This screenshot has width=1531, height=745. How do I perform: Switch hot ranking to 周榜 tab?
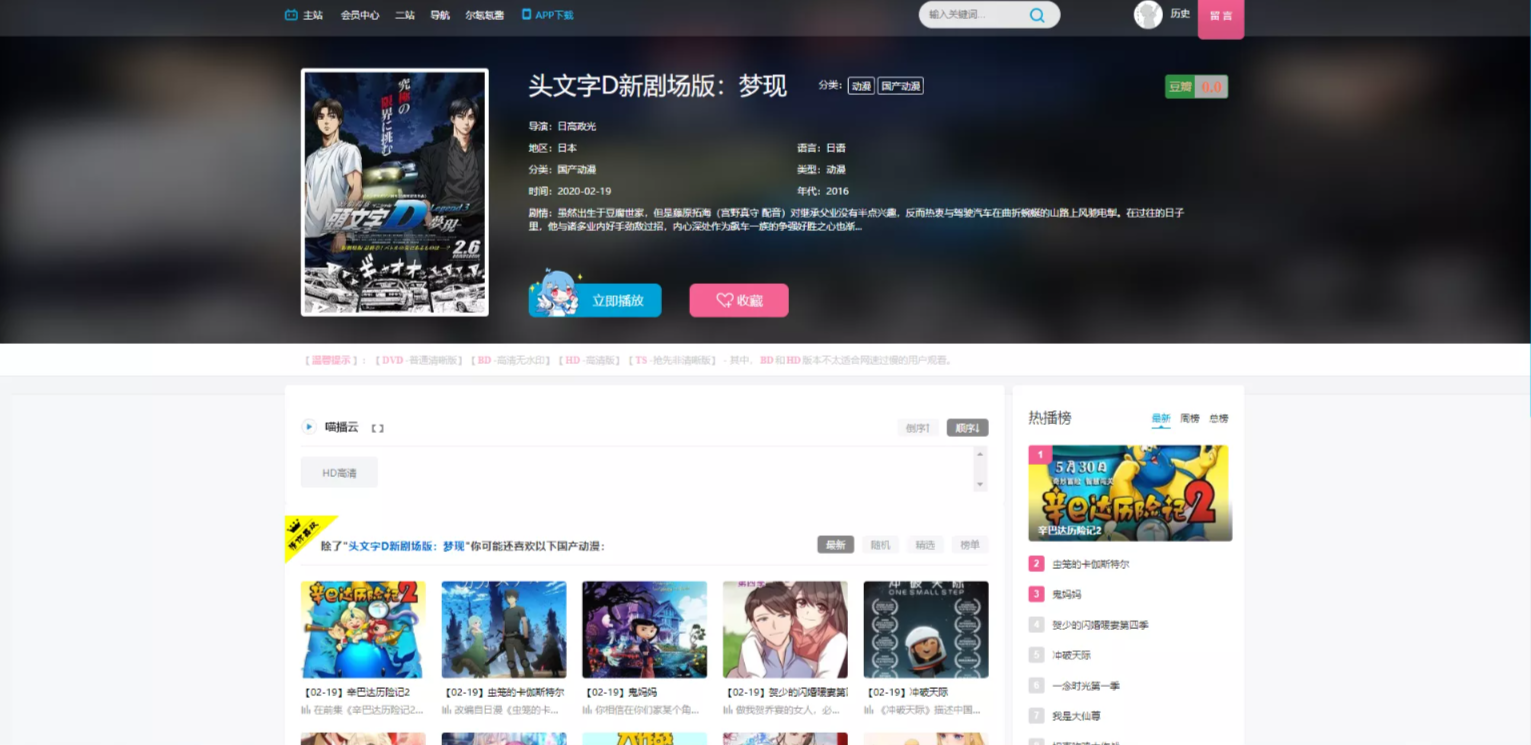[1189, 418]
